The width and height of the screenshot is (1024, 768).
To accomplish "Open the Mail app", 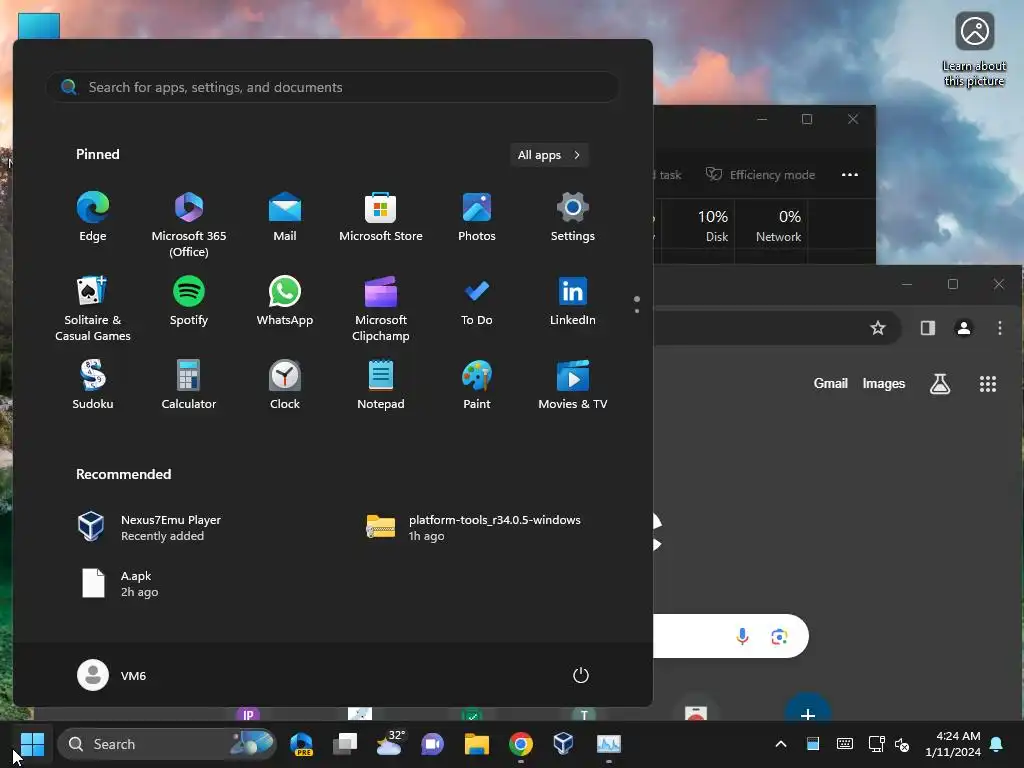I will [x=285, y=217].
